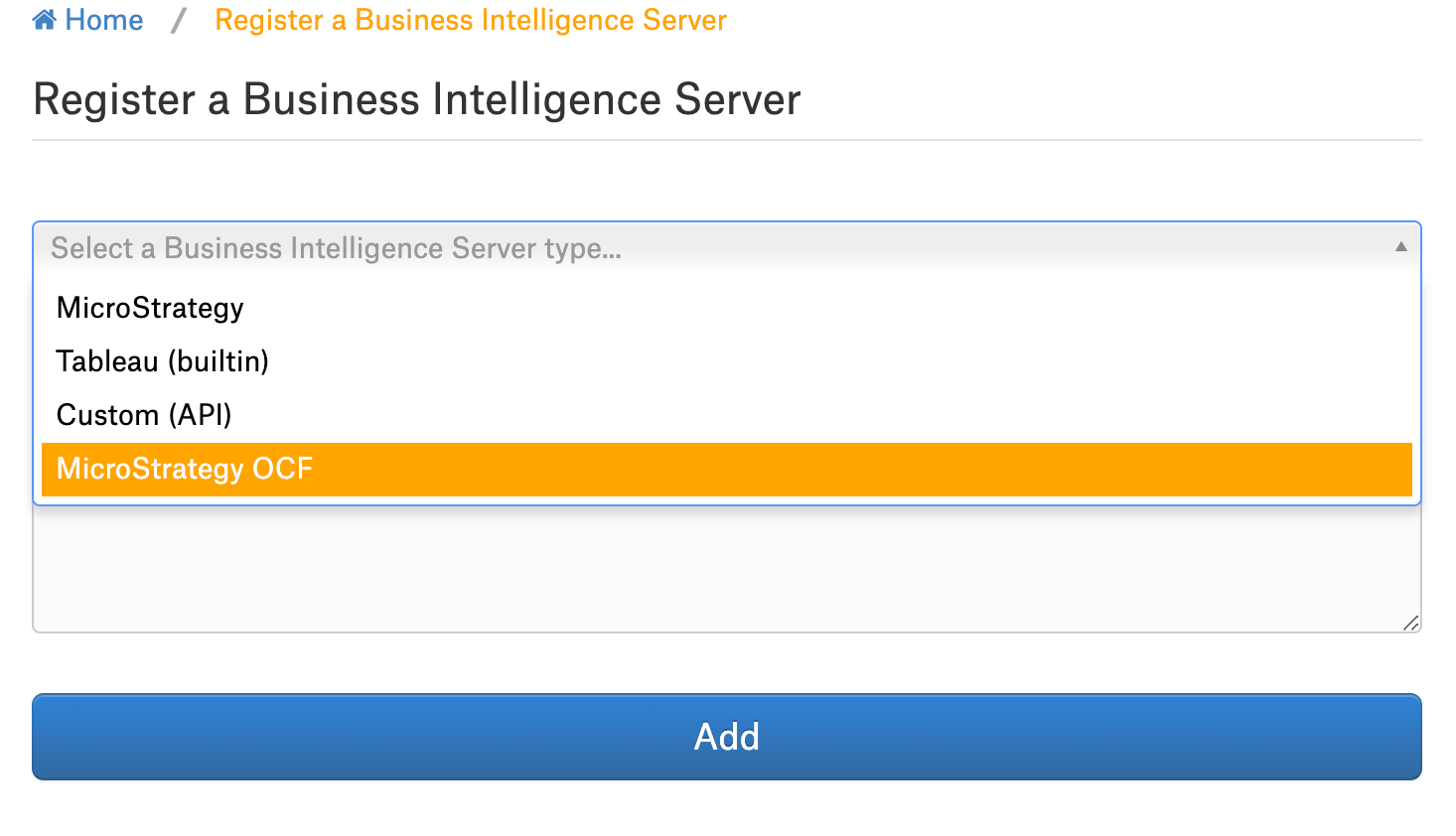Click the resize grip icon of the text area

coord(1410,623)
